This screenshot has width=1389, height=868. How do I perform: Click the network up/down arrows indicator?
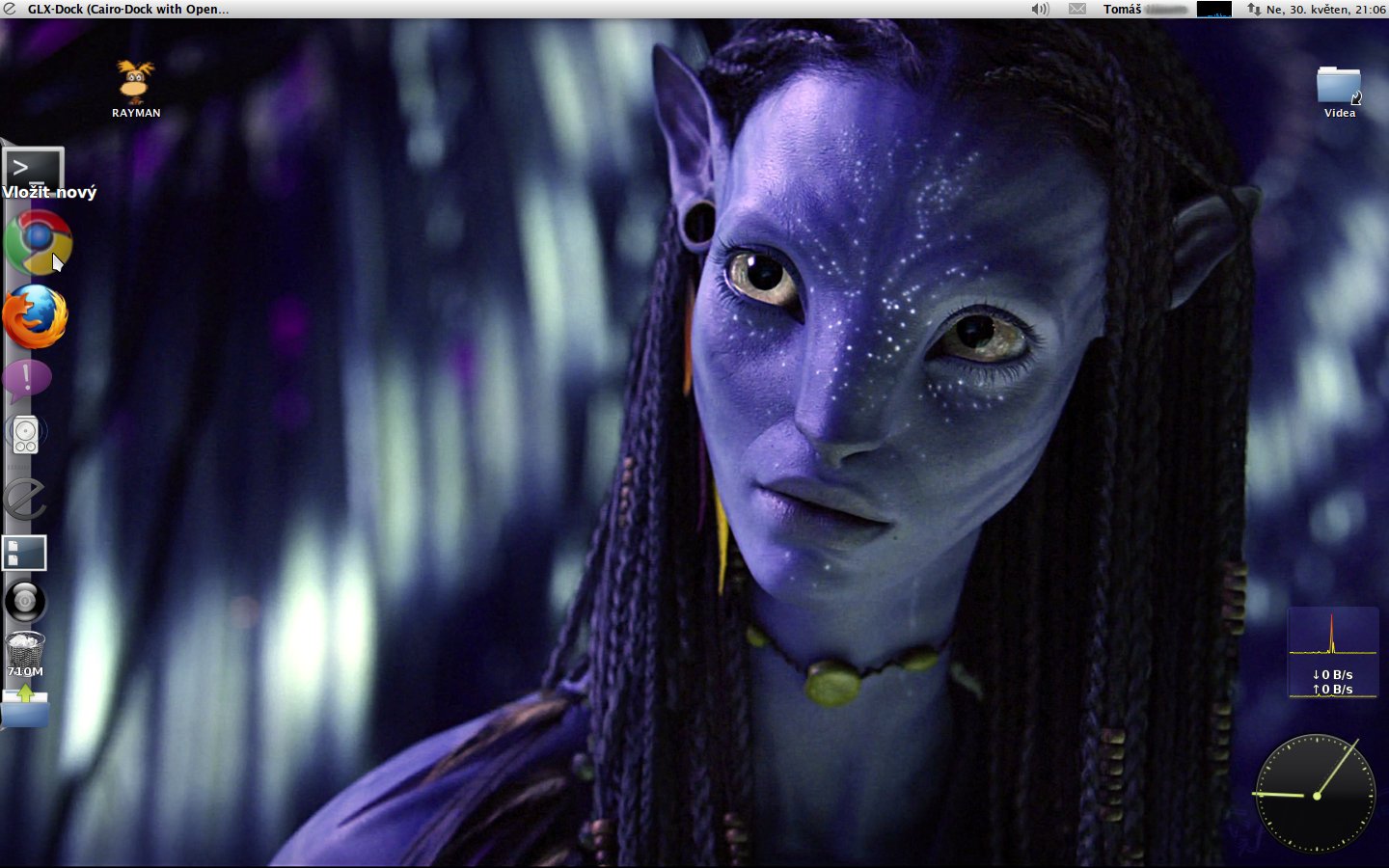coord(1253,9)
